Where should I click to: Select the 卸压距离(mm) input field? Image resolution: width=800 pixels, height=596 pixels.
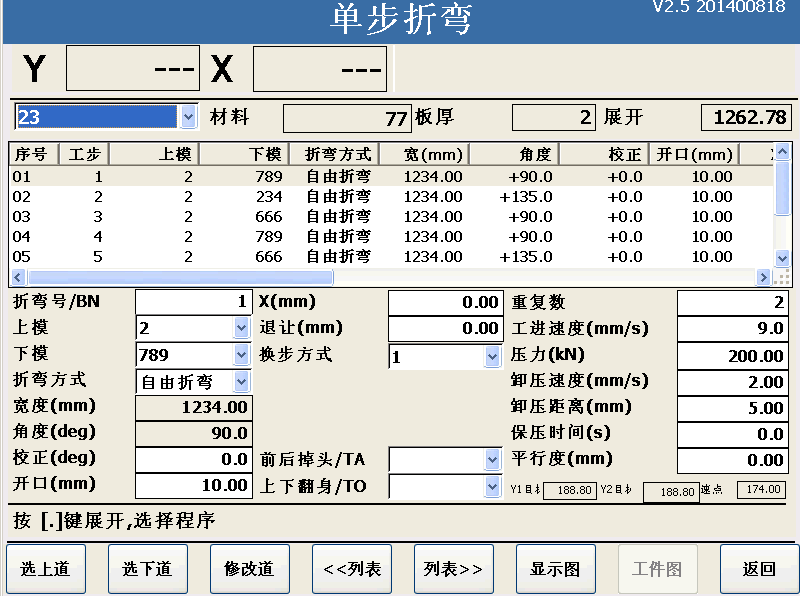733,408
